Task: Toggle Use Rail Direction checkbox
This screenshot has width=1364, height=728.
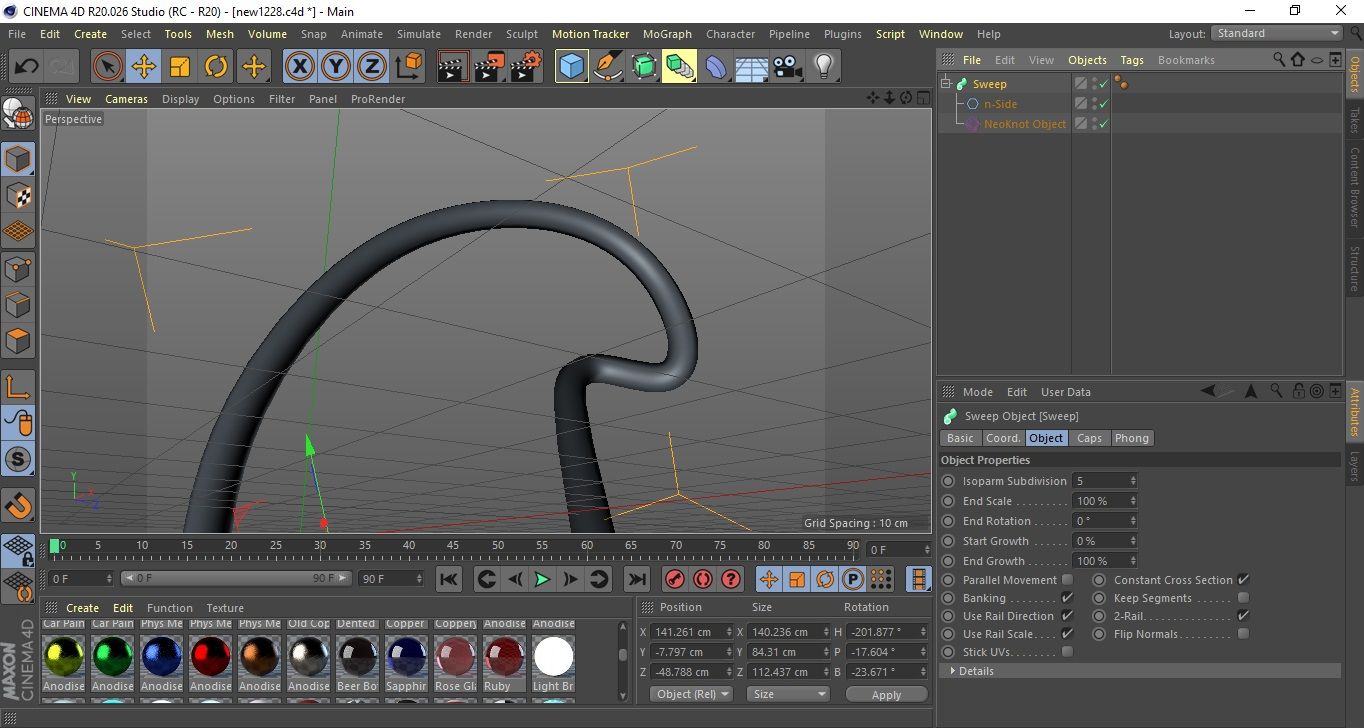Action: tap(1067, 616)
